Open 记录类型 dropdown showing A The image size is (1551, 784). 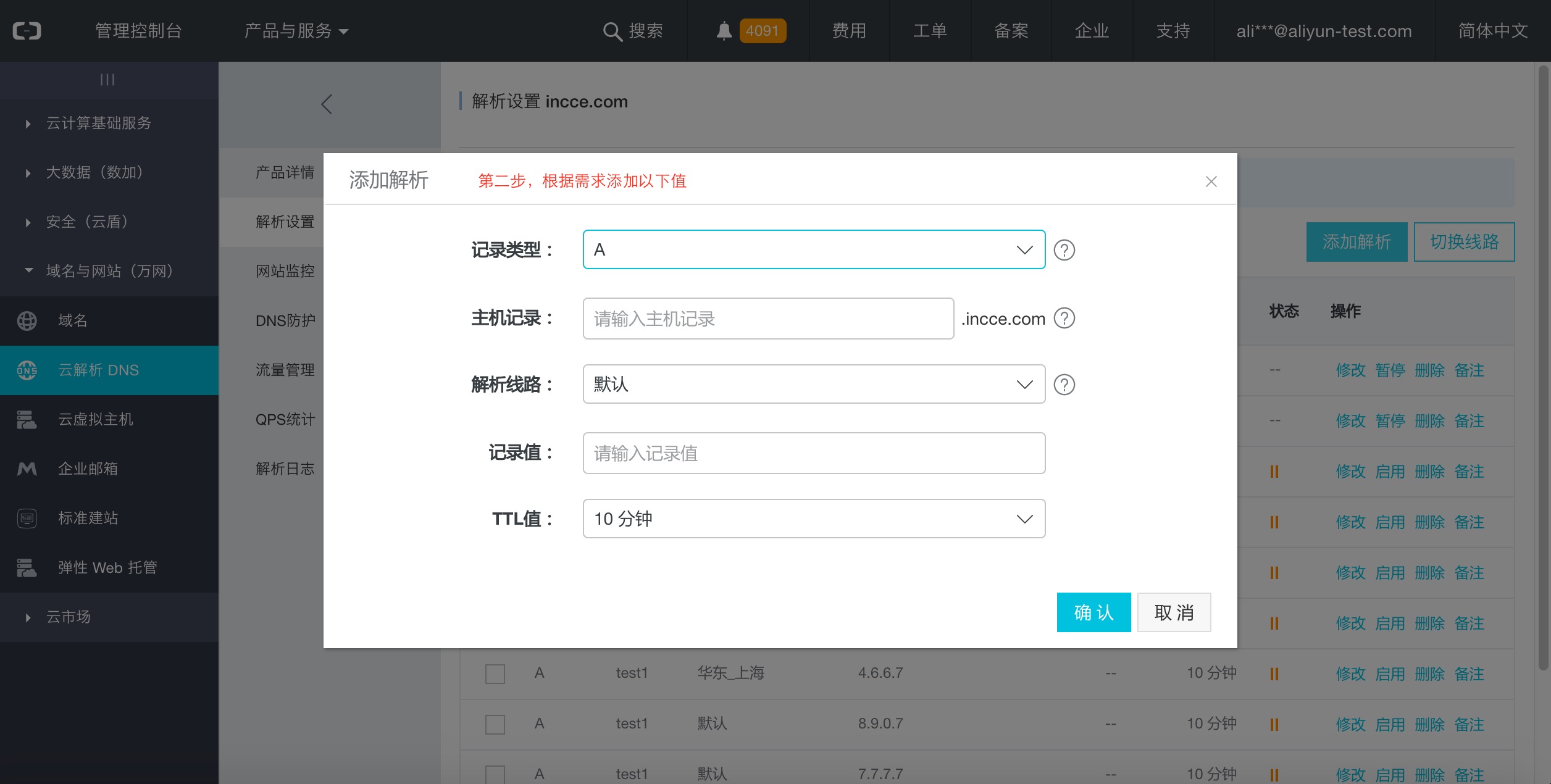pos(814,249)
